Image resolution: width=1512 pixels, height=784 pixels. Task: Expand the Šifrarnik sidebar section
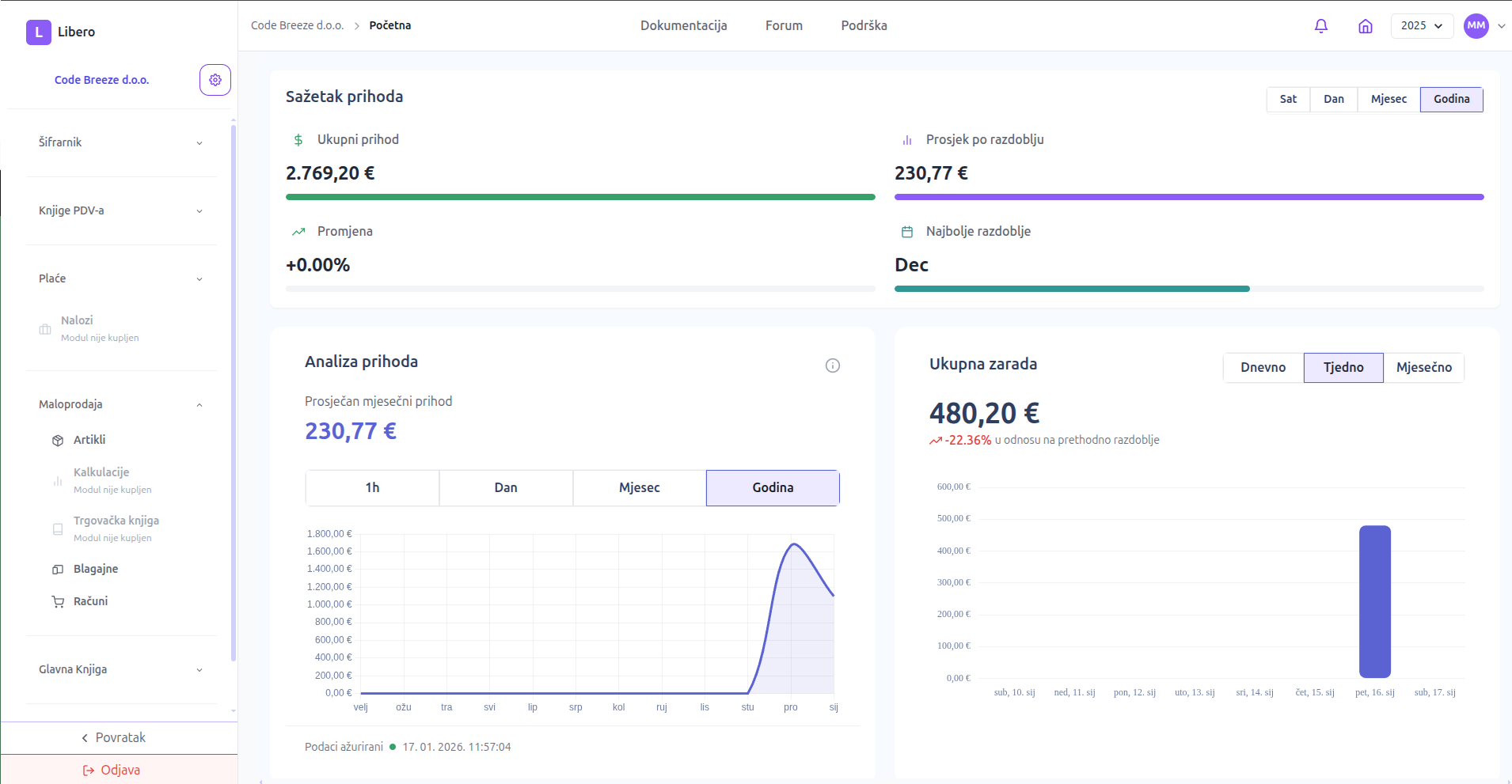120,142
